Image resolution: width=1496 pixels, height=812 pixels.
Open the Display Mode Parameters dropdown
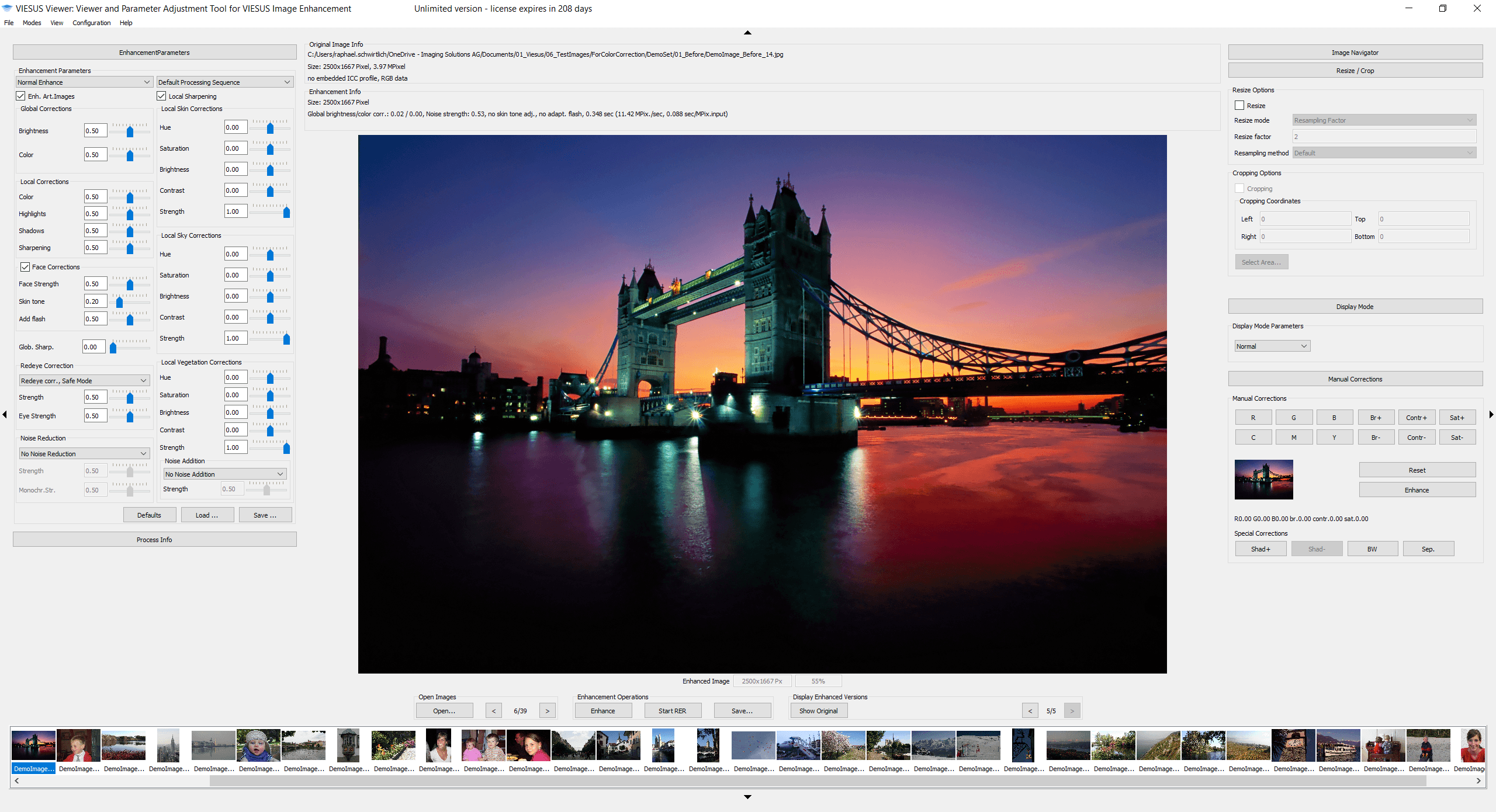point(1272,346)
